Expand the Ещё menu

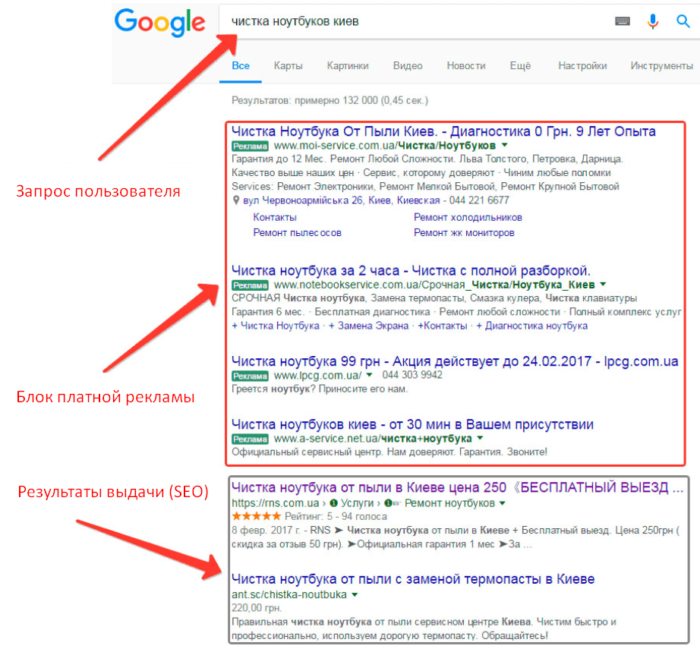520,66
